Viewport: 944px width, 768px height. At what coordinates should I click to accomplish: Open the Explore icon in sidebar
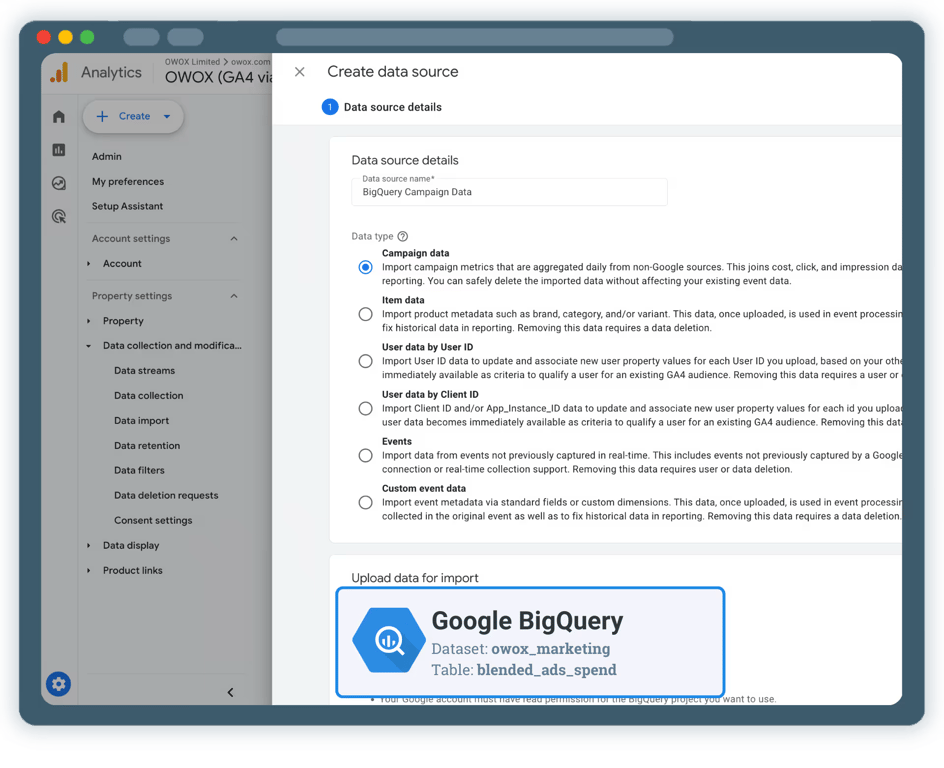click(x=58, y=183)
